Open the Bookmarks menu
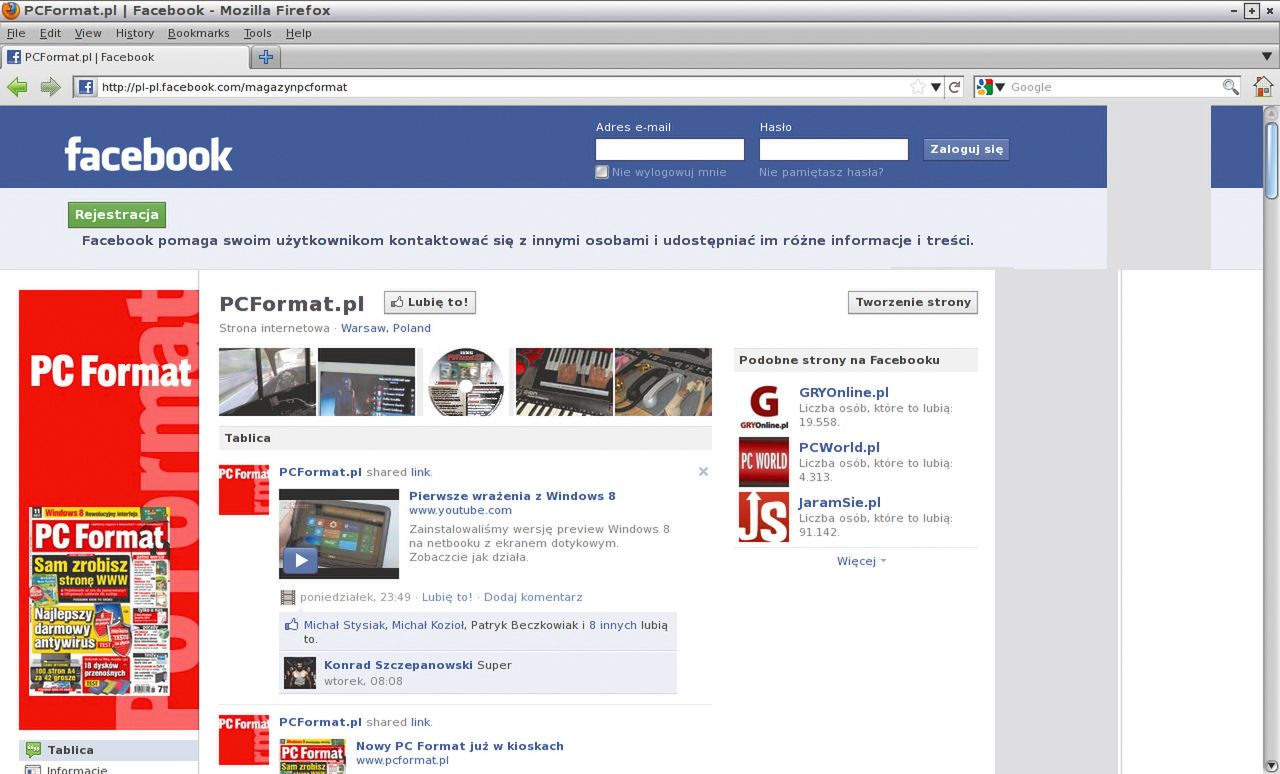 click(198, 33)
